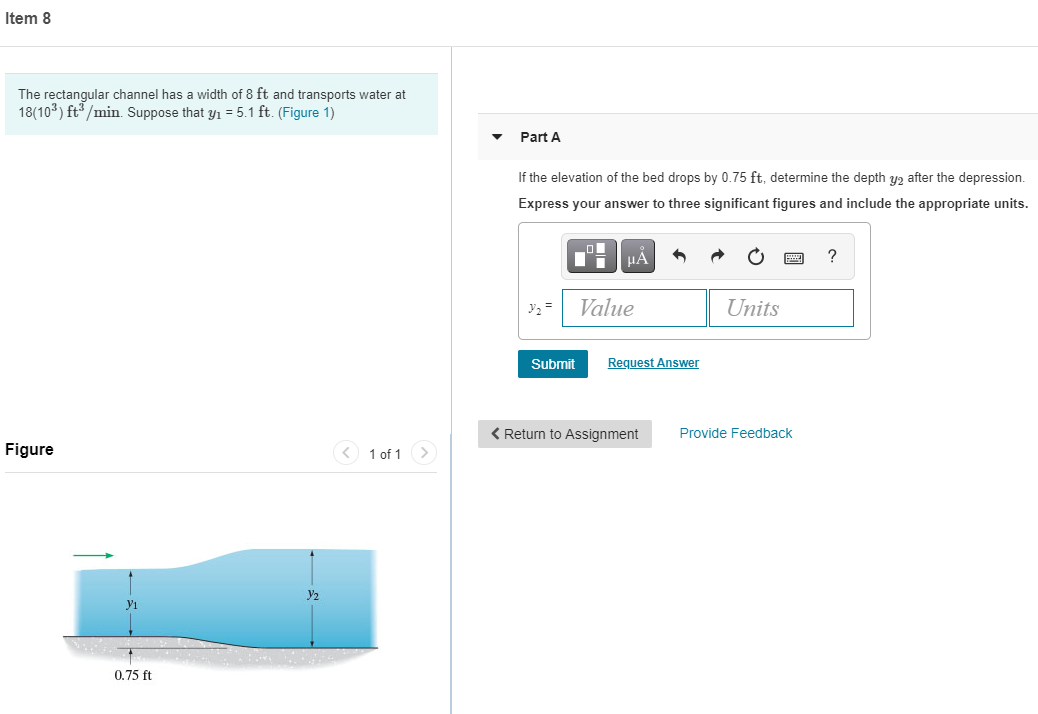The image size is (1038, 714).
Task: Open the equation template editor icon
Action: [590, 255]
